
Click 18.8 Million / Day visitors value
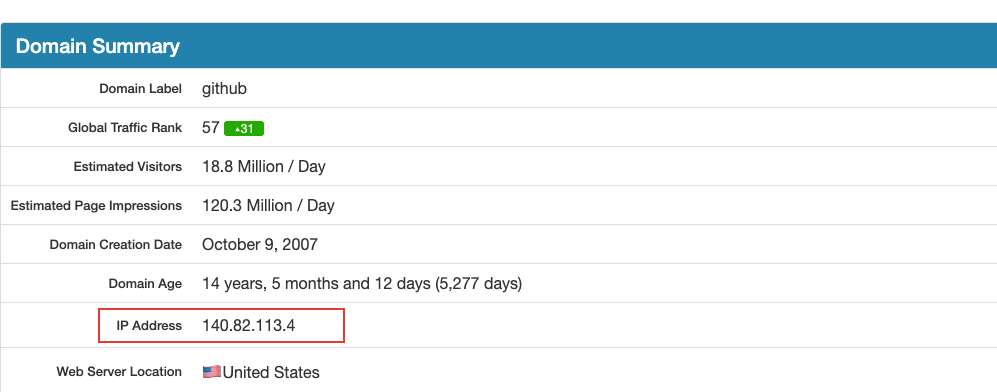(264, 167)
